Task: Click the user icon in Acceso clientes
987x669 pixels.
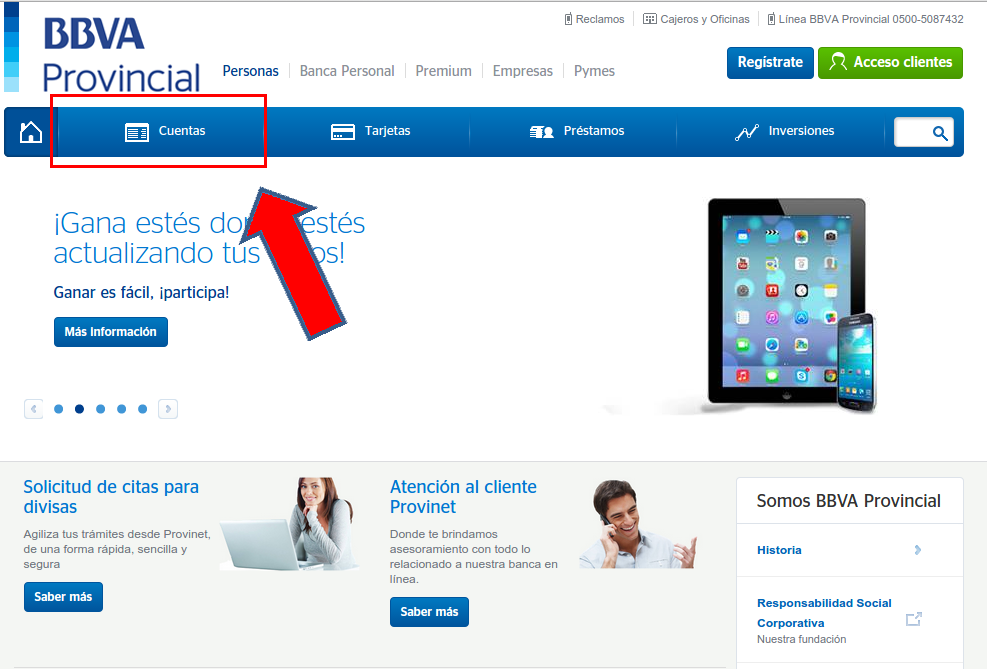Action: coord(838,62)
